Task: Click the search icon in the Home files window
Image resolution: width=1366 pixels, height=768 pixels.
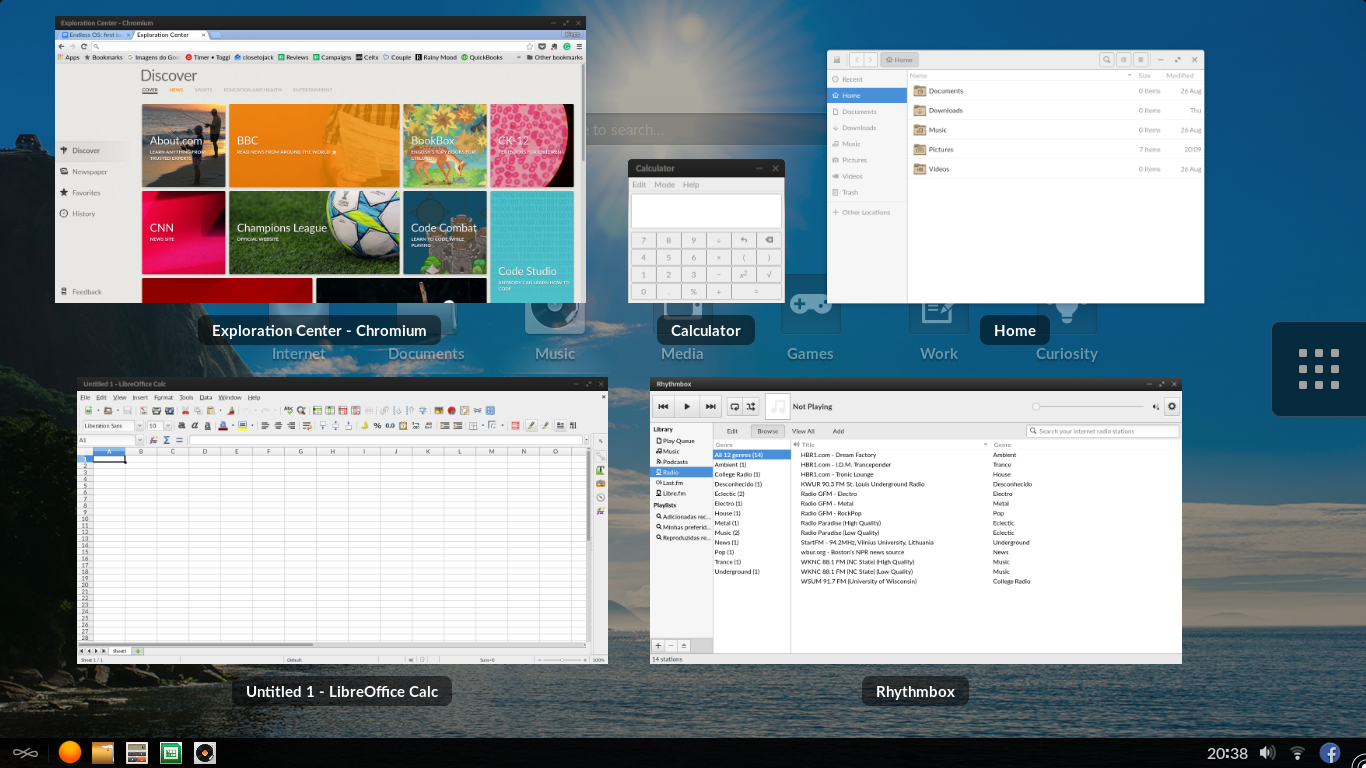Action: click(1106, 60)
